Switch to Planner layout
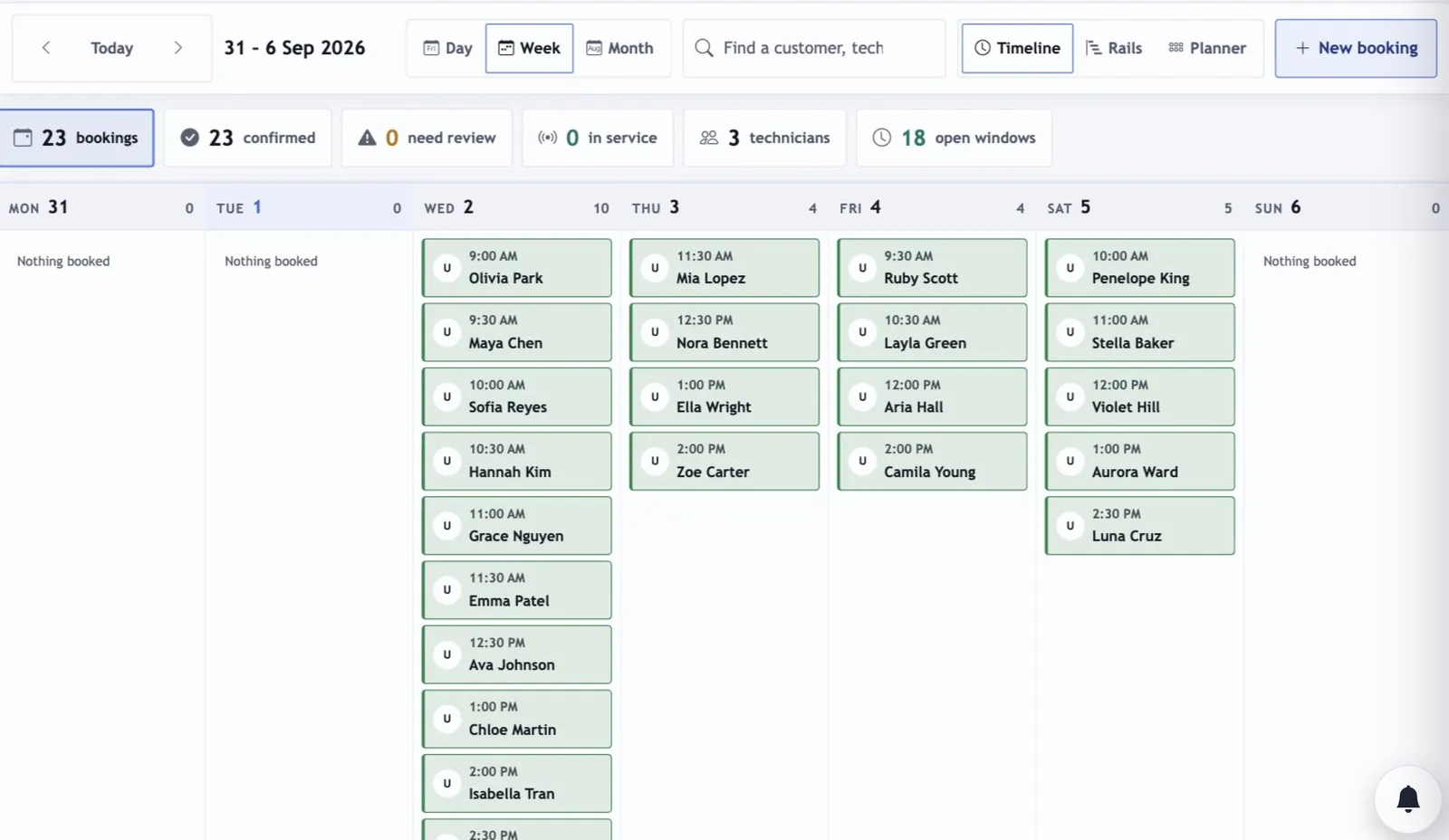The width and height of the screenshot is (1449, 840). [x=1207, y=48]
